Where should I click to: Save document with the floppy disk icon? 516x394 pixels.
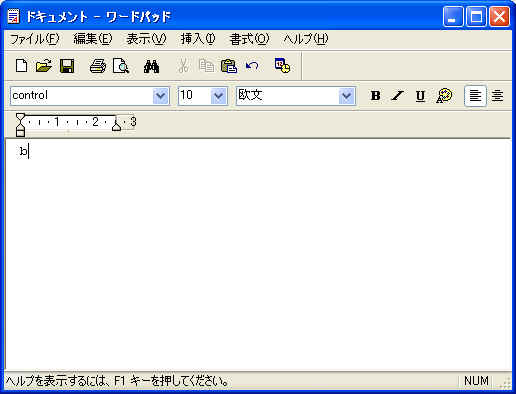[67, 66]
